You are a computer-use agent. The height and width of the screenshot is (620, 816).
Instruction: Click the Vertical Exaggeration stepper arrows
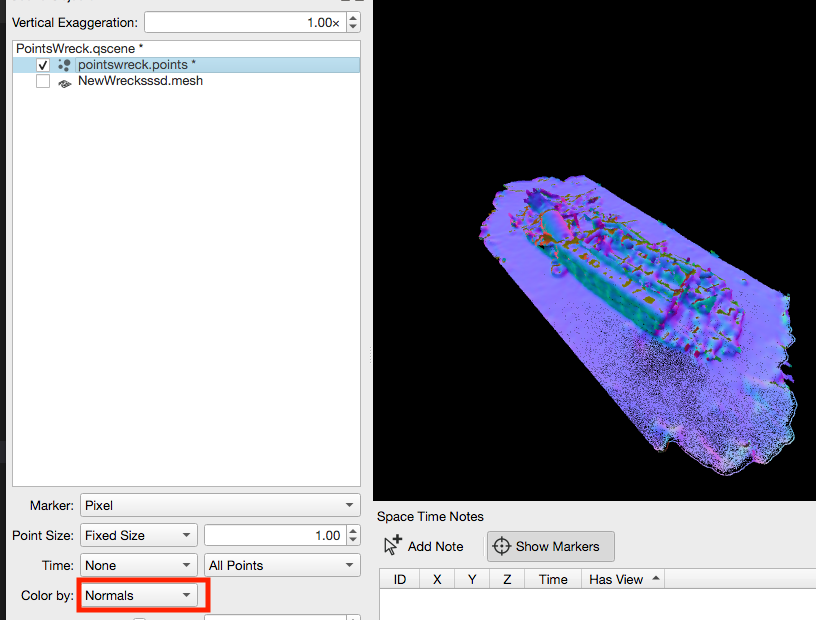click(353, 22)
